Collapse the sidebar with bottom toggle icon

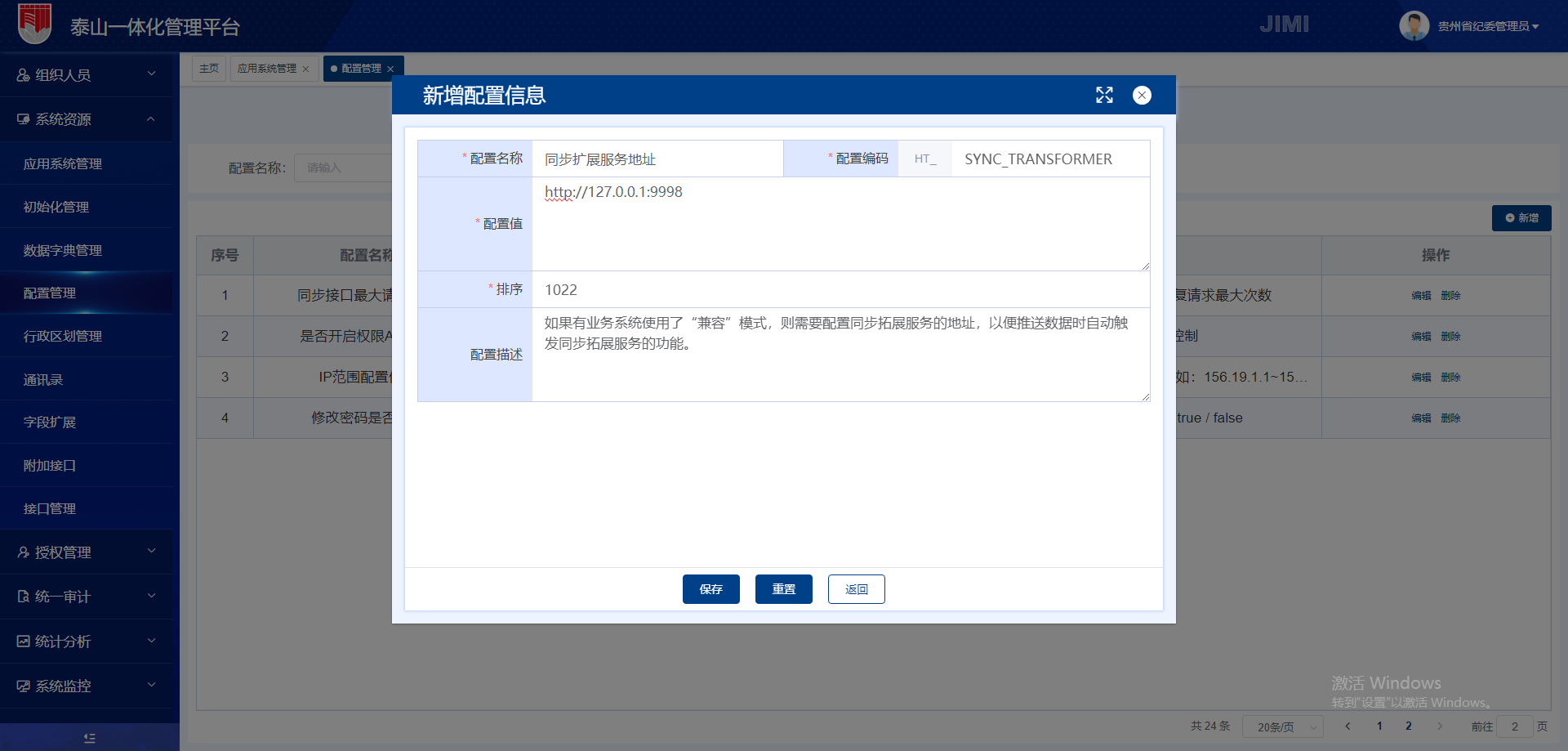pyautogui.click(x=90, y=738)
